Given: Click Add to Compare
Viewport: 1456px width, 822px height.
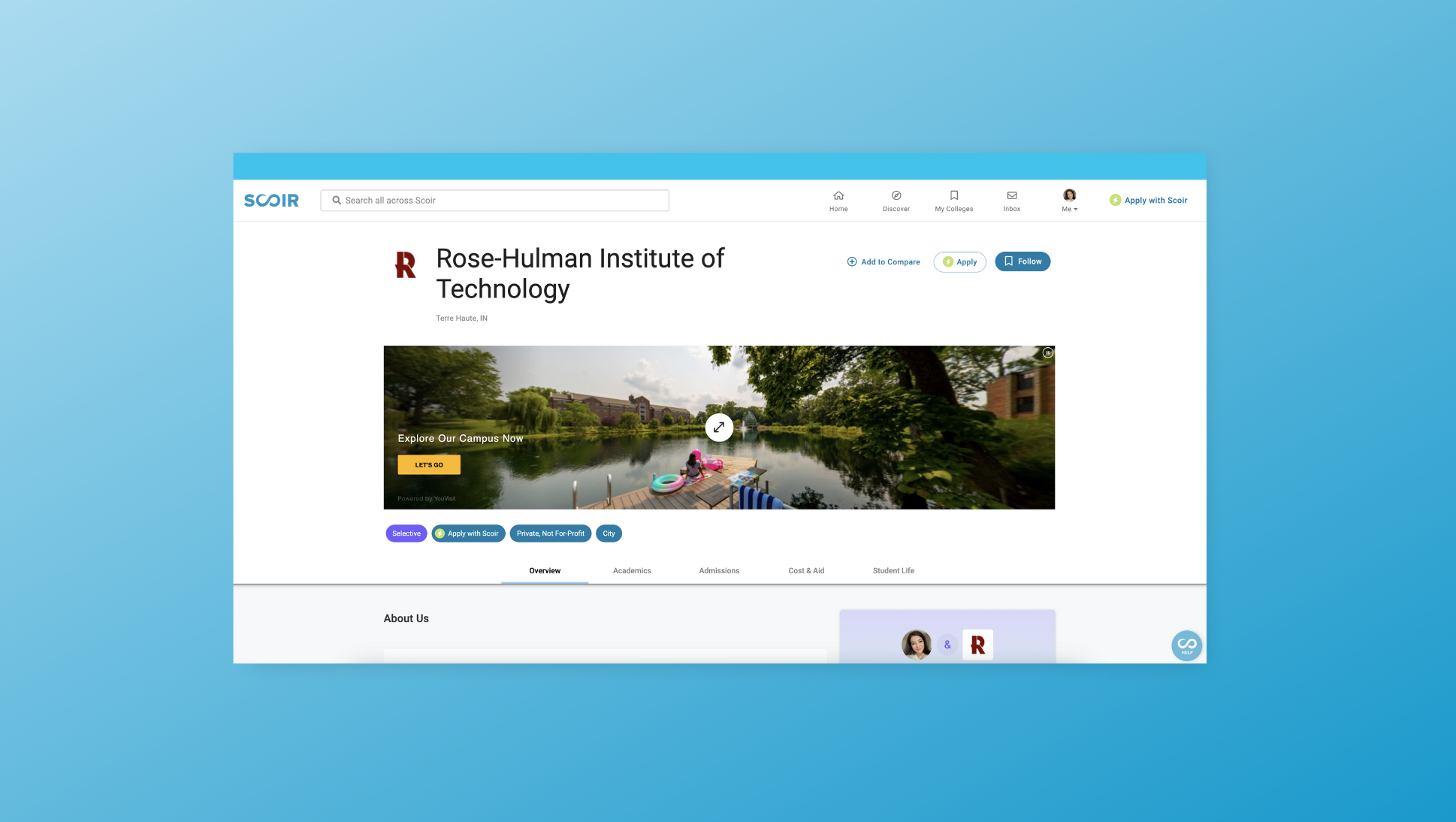Looking at the screenshot, I should point(884,262).
